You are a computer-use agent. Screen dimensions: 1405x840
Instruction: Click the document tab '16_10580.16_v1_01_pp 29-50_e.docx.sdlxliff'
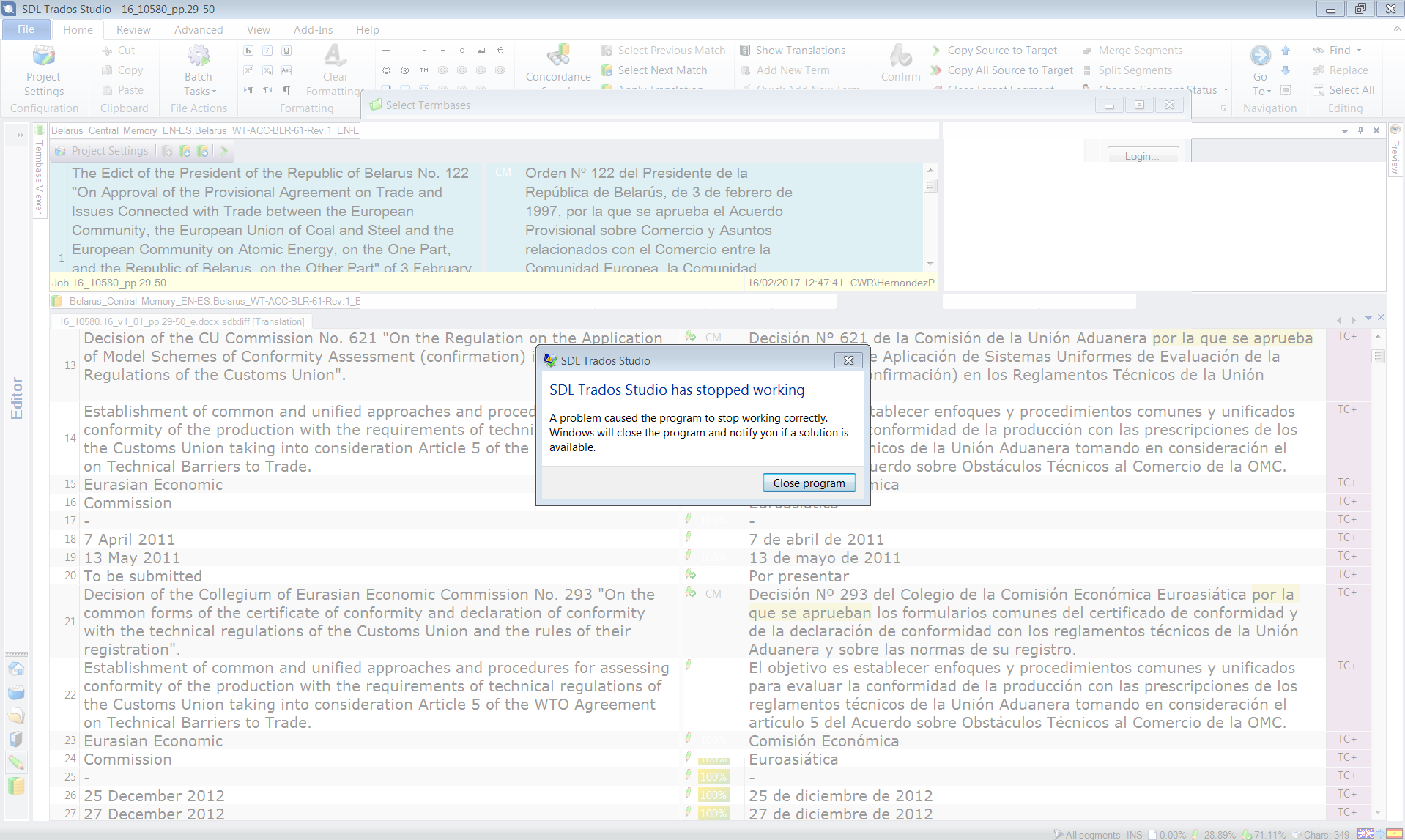point(181,321)
